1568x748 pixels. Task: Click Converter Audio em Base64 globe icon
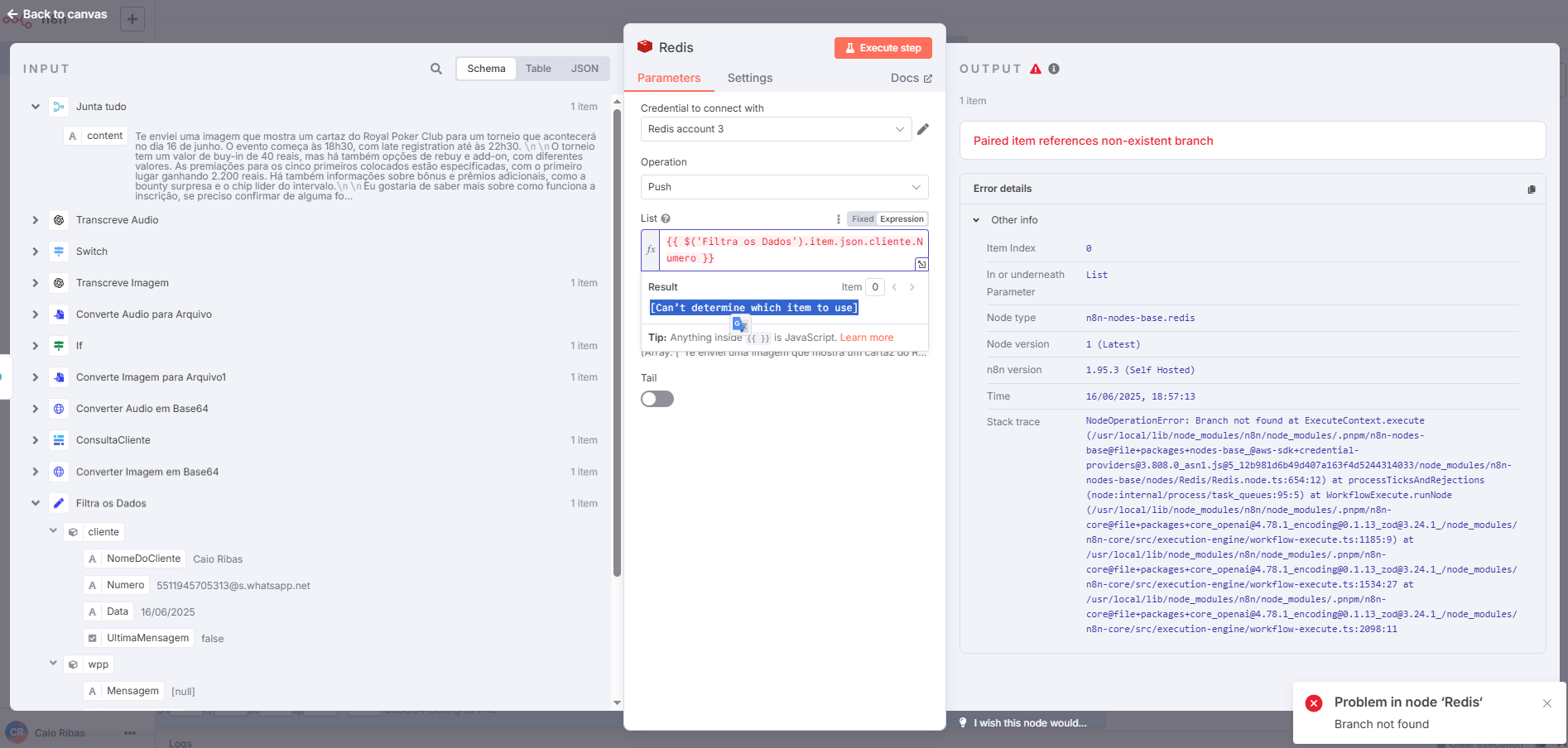59,409
